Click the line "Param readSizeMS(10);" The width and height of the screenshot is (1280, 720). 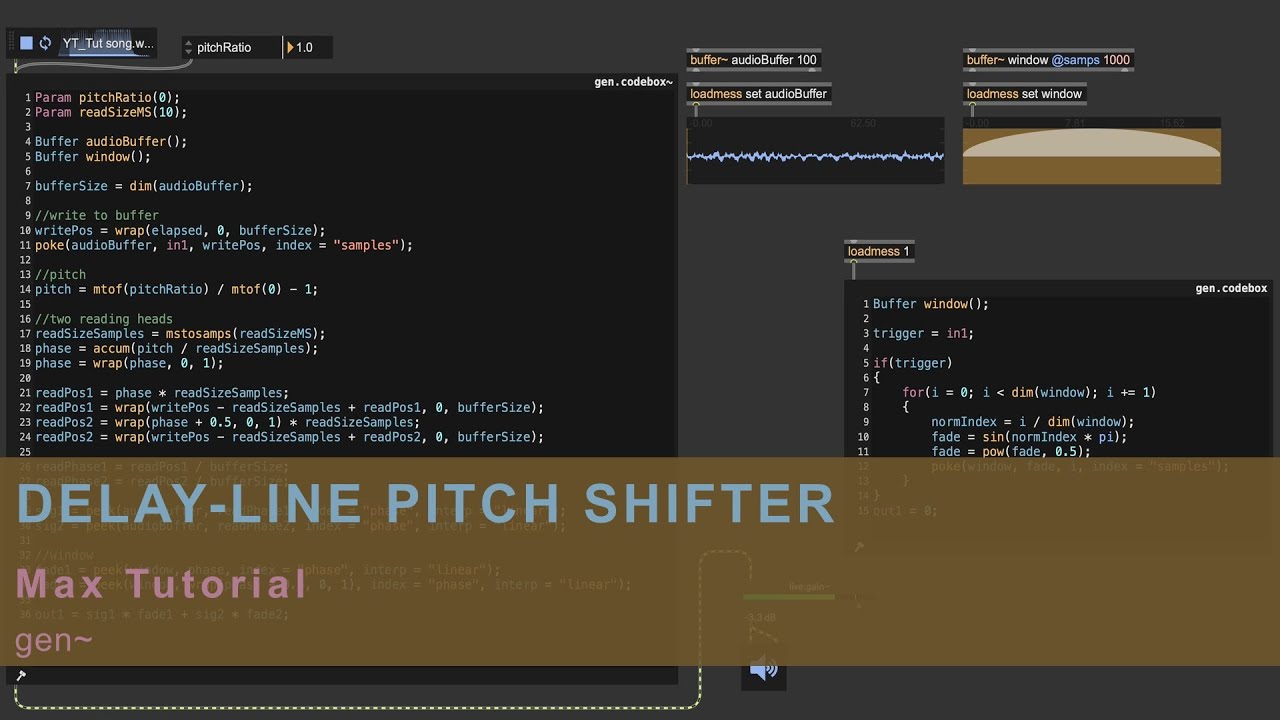[x=111, y=112]
